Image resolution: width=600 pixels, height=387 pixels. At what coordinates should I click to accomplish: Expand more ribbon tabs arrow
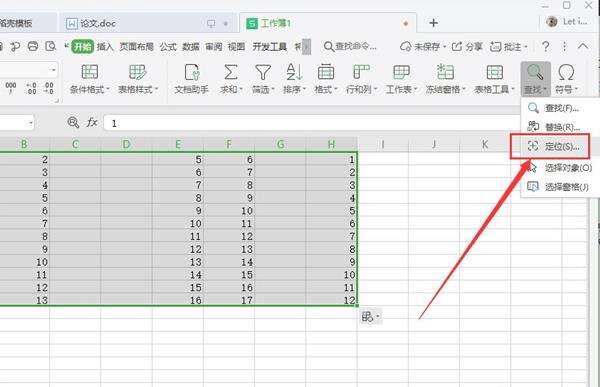click(x=307, y=47)
